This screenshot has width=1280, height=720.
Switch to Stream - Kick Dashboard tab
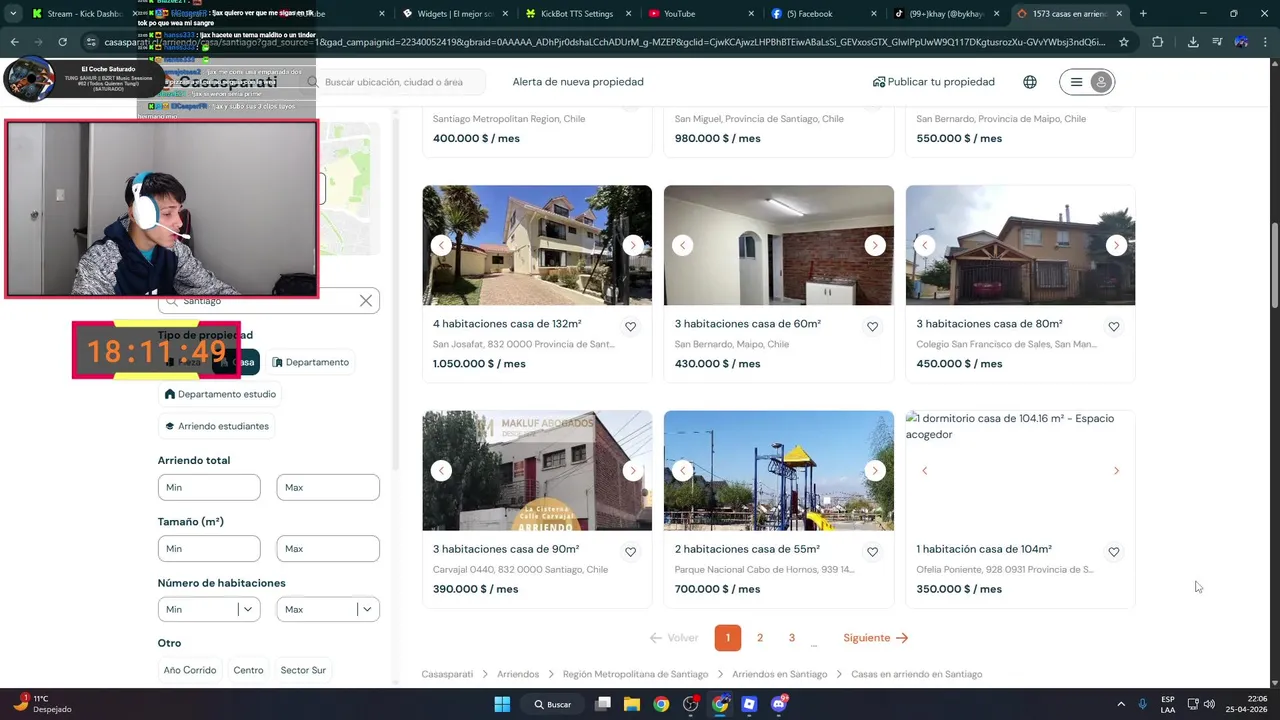pos(85,14)
